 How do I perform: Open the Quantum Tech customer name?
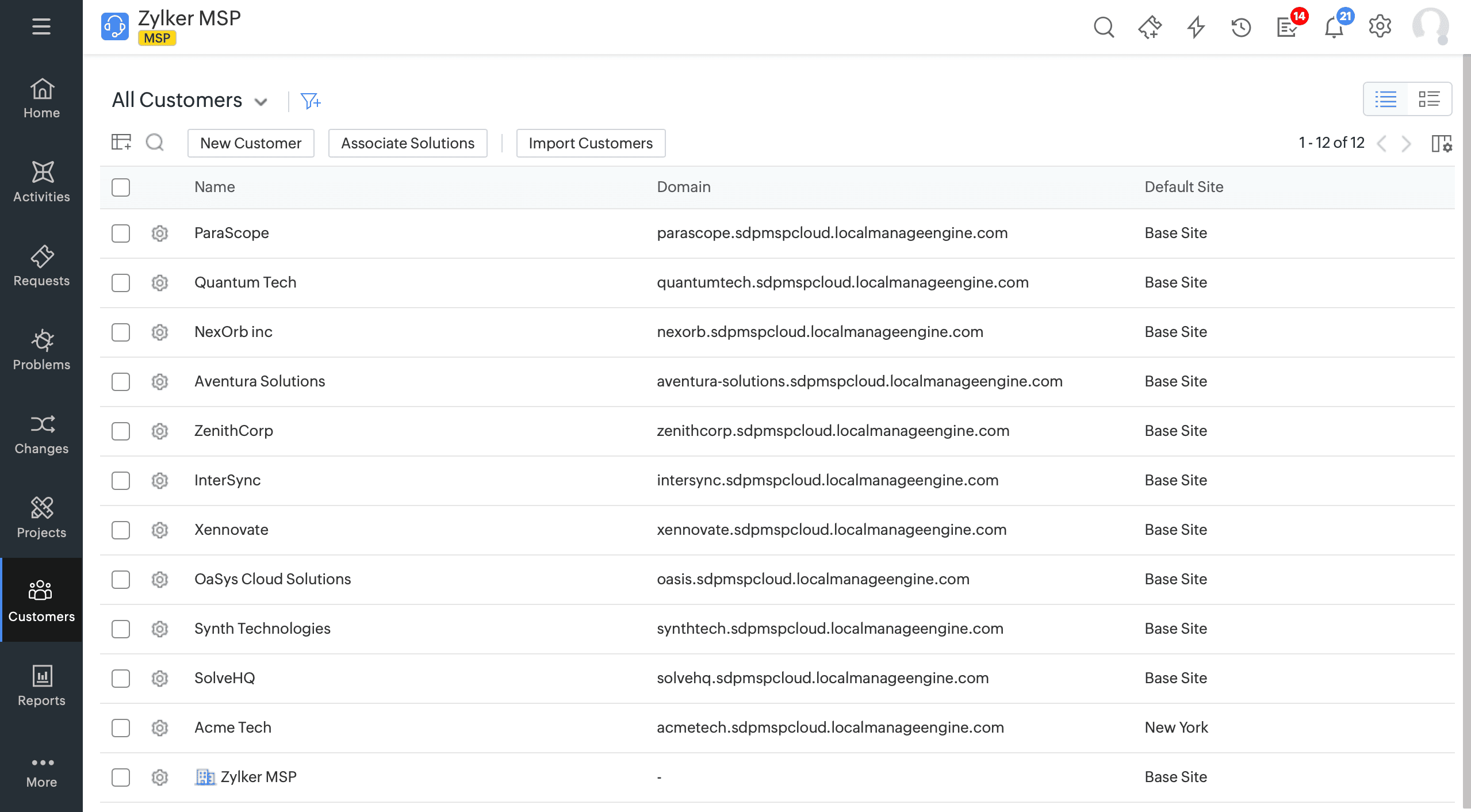point(245,282)
